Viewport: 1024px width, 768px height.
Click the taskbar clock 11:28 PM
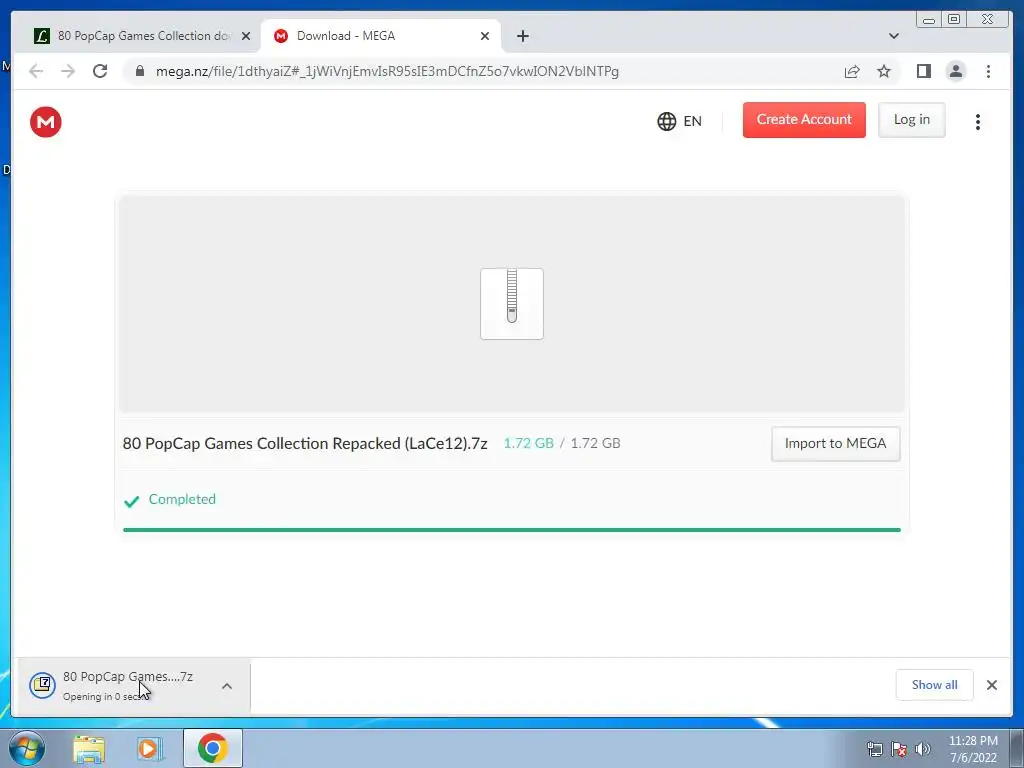click(x=973, y=741)
